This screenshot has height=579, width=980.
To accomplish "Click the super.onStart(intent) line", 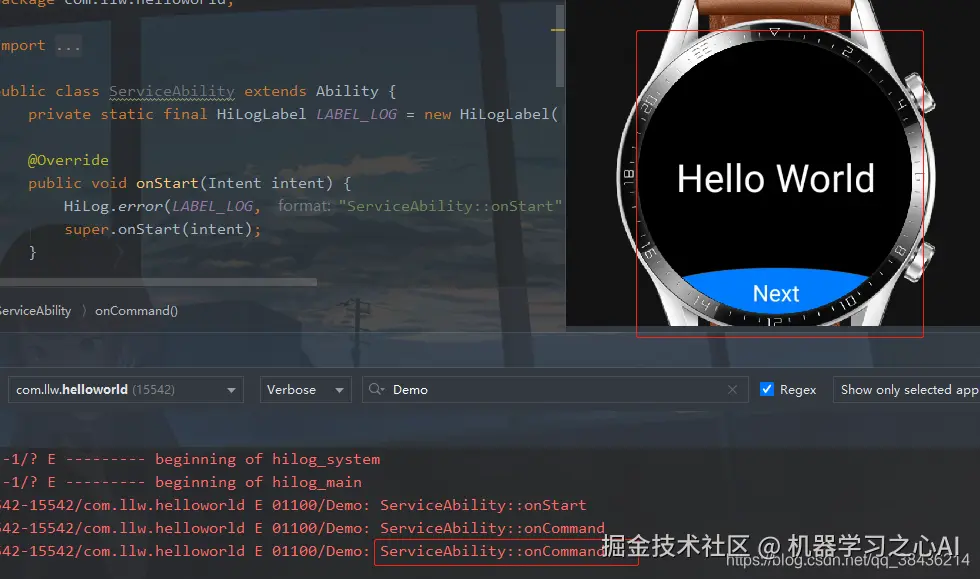I will [x=162, y=229].
